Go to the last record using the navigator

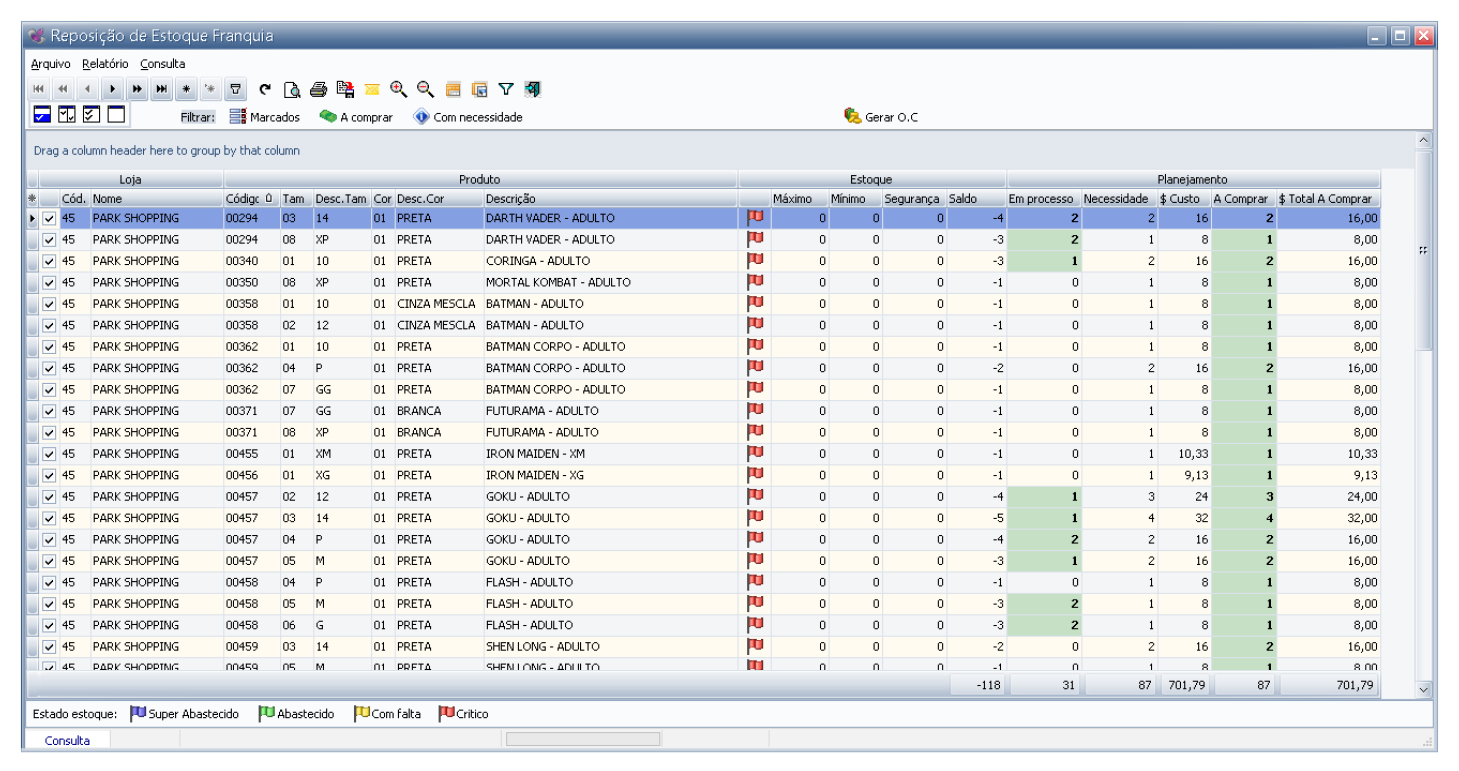click(161, 90)
